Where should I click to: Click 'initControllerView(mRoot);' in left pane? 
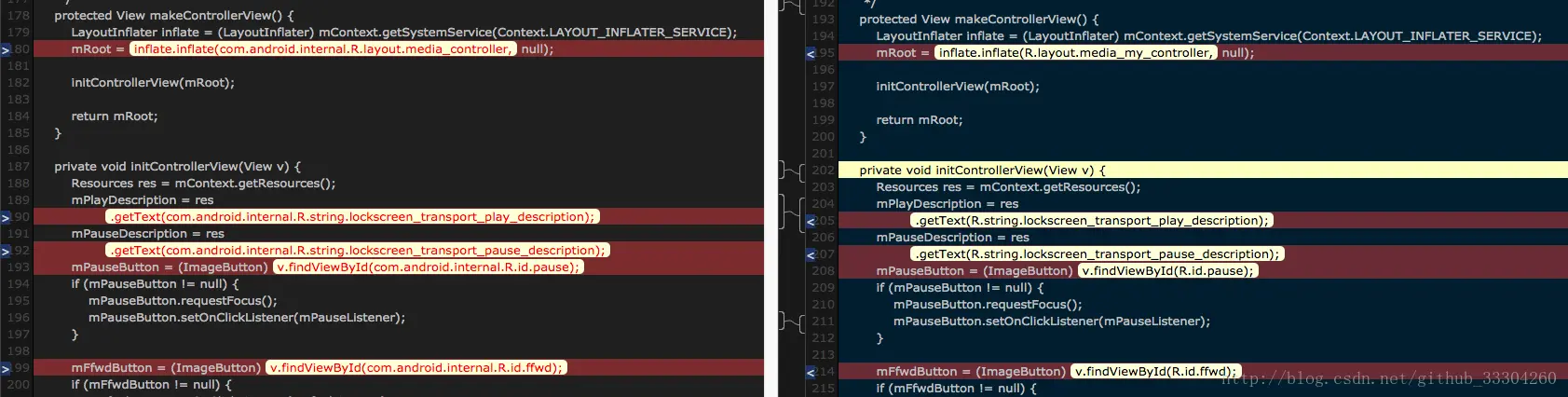[153, 83]
